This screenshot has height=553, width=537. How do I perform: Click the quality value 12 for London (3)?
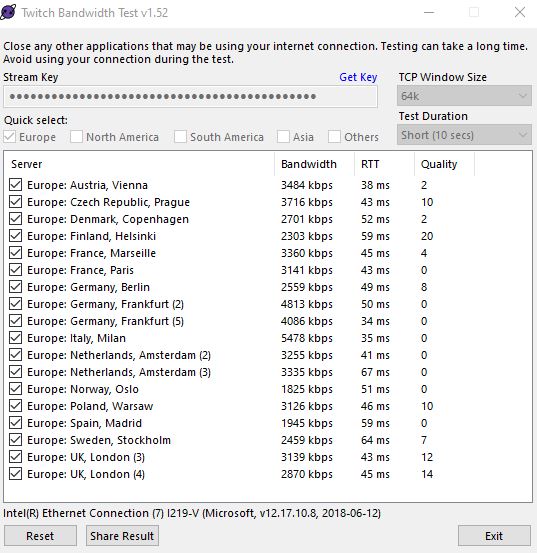pyautogui.click(x=427, y=457)
